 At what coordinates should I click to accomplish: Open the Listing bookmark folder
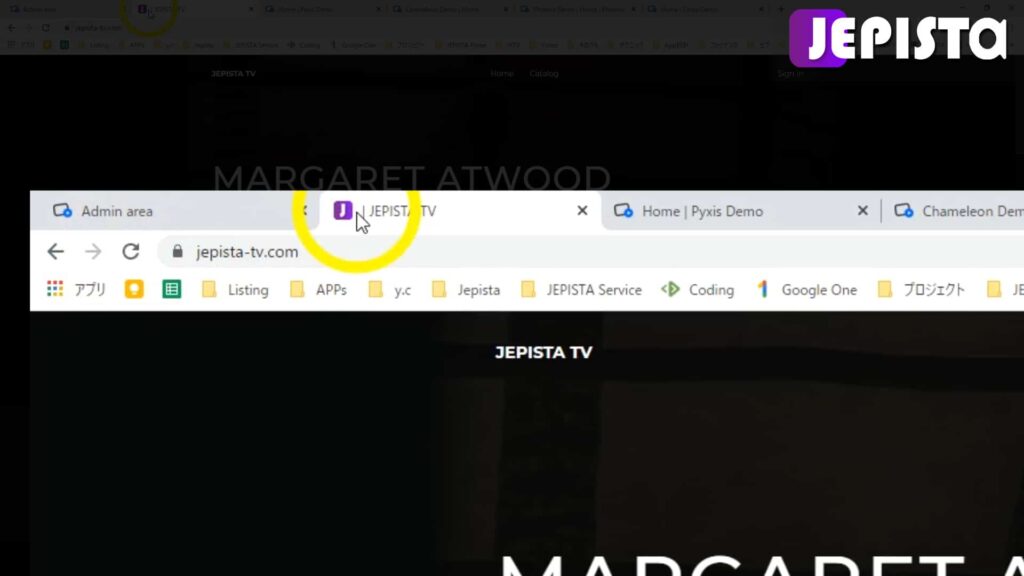pyautogui.click(x=235, y=289)
